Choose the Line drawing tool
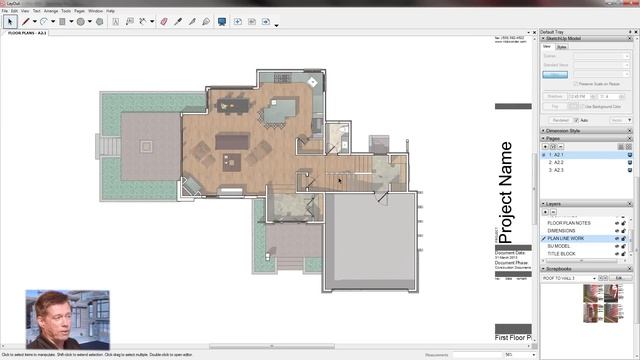Viewport: 640px width, 360px height. [26, 22]
